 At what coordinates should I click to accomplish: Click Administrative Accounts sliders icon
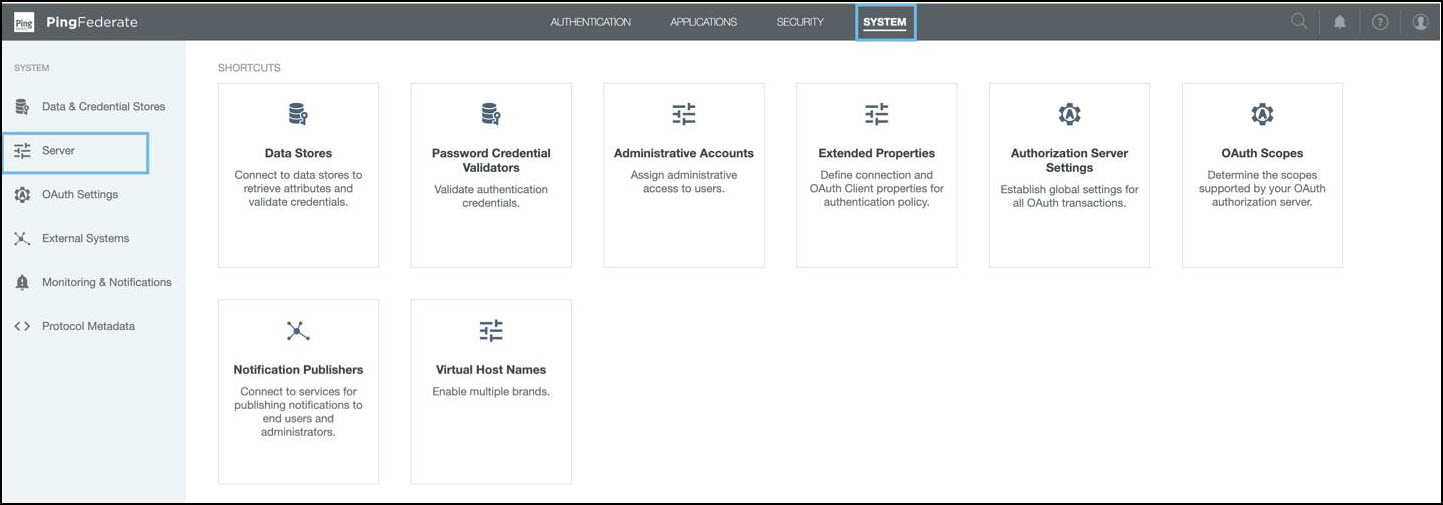point(684,114)
